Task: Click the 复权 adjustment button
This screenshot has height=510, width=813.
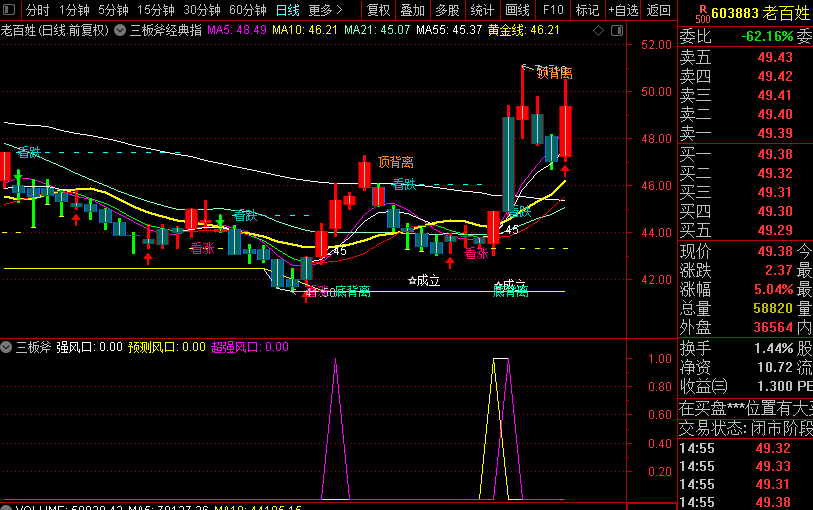Action: click(x=379, y=10)
